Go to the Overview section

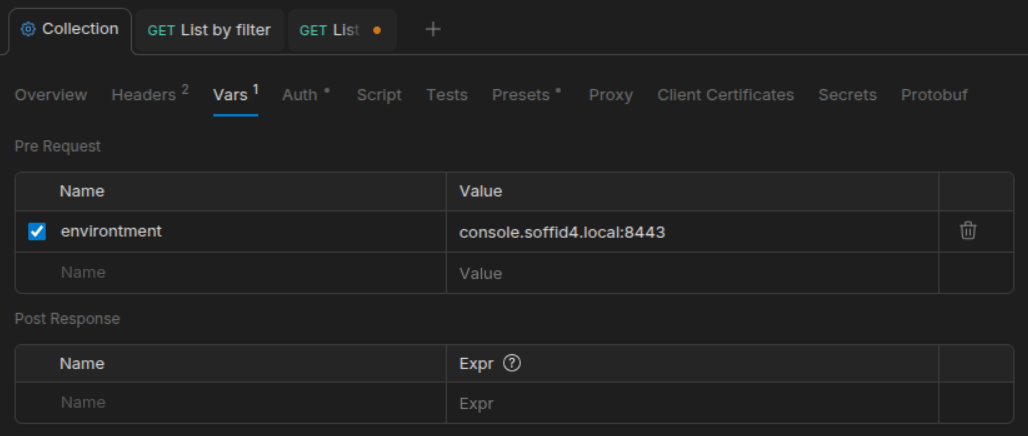pos(51,95)
